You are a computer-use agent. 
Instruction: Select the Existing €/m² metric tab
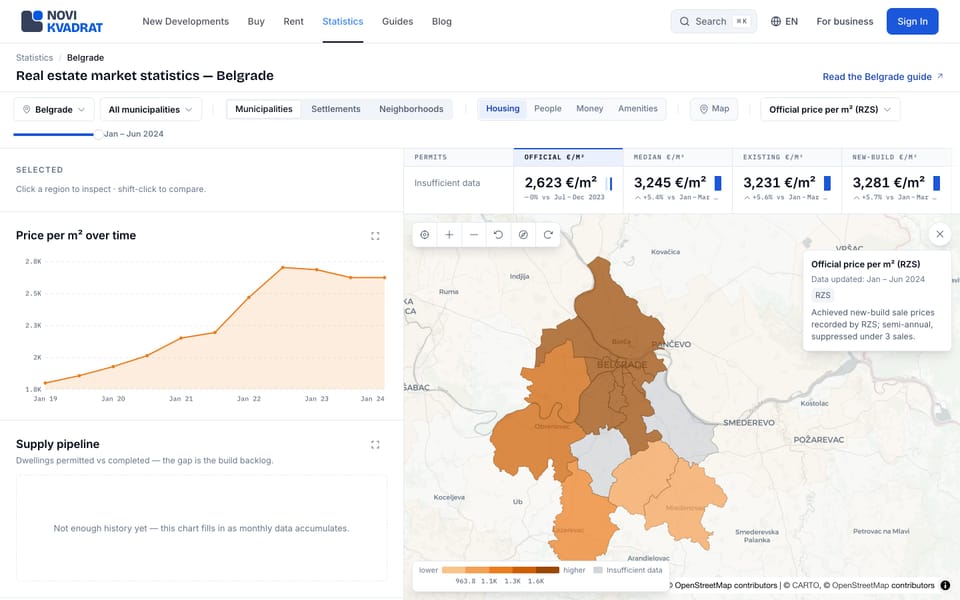coord(787,180)
